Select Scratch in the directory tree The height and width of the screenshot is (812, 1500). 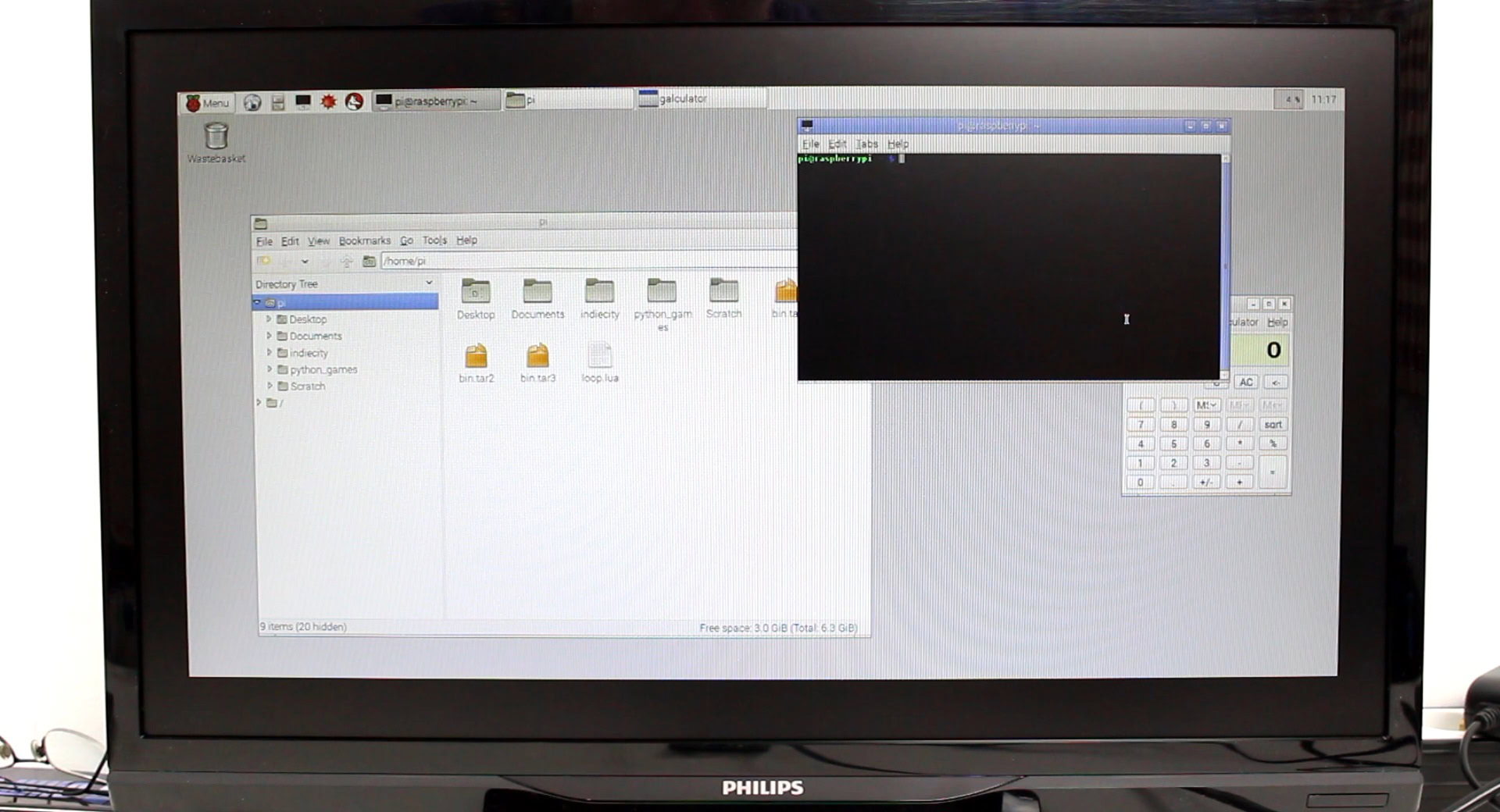(308, 386)
